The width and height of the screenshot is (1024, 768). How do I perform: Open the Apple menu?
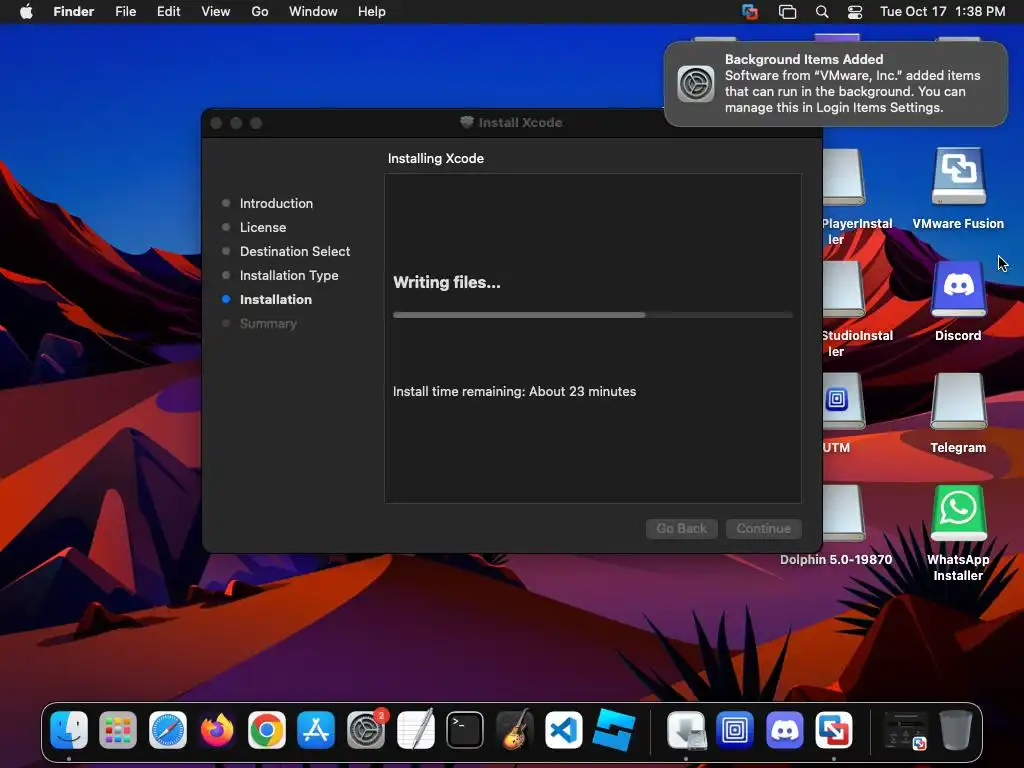point(26,12)
